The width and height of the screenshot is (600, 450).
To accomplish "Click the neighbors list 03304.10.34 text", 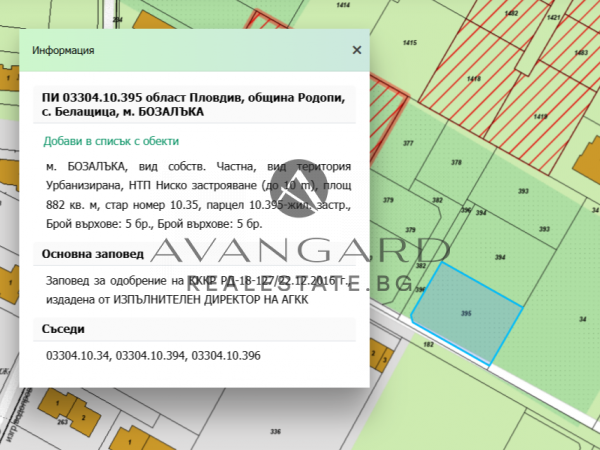I will [x=77, y=355].
